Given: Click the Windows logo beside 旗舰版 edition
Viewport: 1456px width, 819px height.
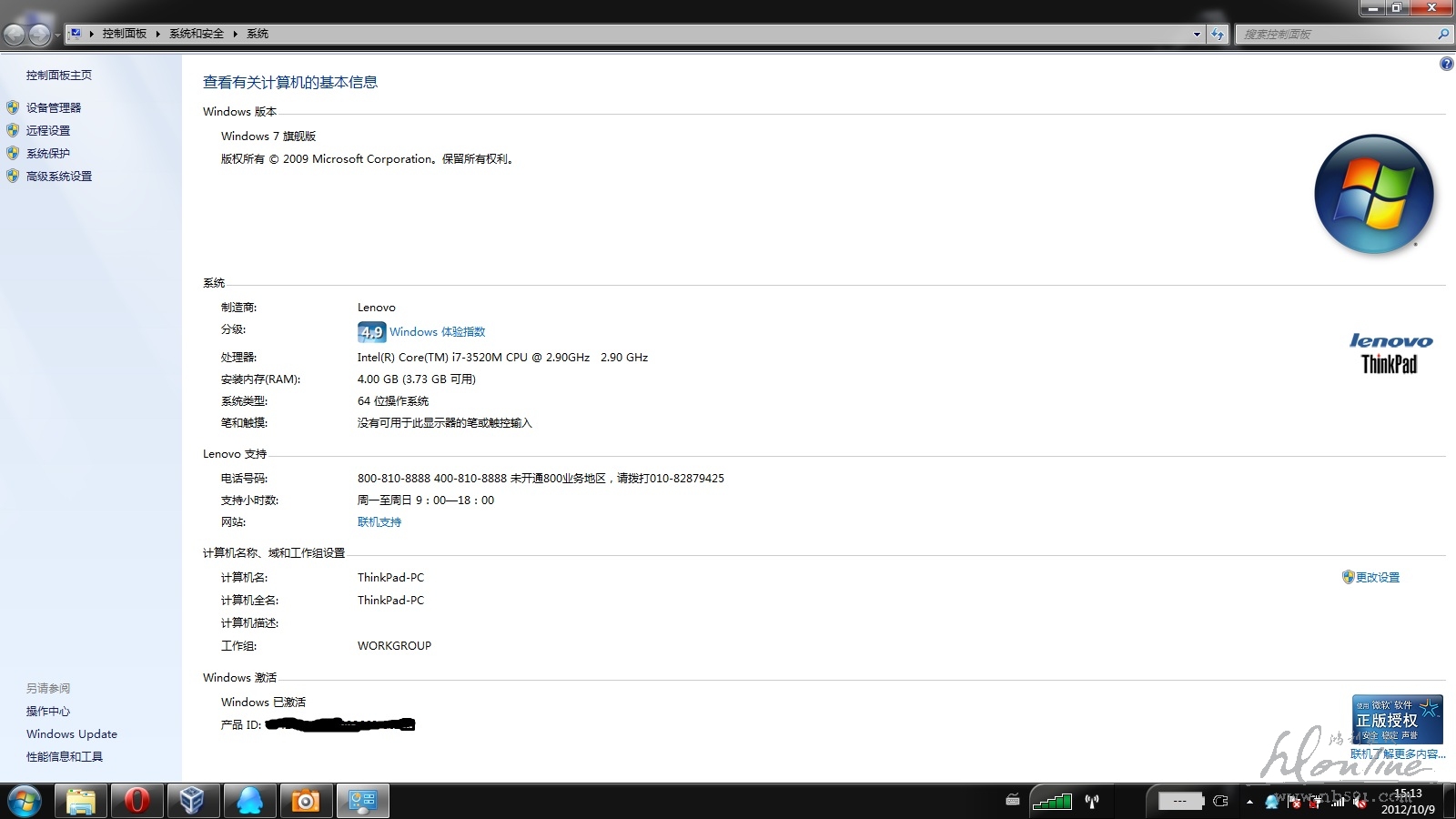Looking at the screenshot, I should pyautogui.click(x=1374, y=194).
